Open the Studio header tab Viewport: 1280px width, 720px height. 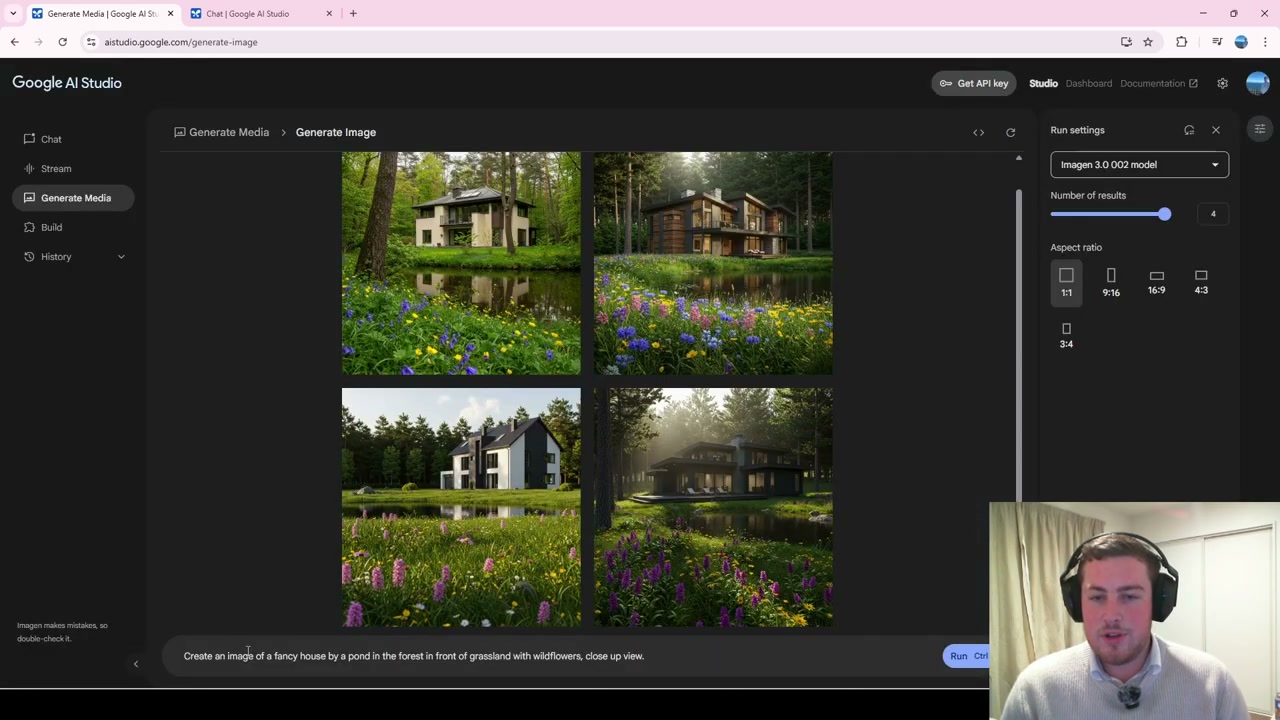[1043, 84]
